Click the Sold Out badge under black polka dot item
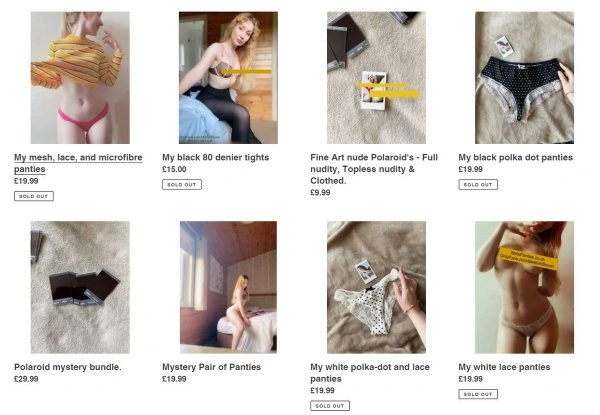Viewport: 600px width, 415px height. pyautogui.click(x=478, y=185)
